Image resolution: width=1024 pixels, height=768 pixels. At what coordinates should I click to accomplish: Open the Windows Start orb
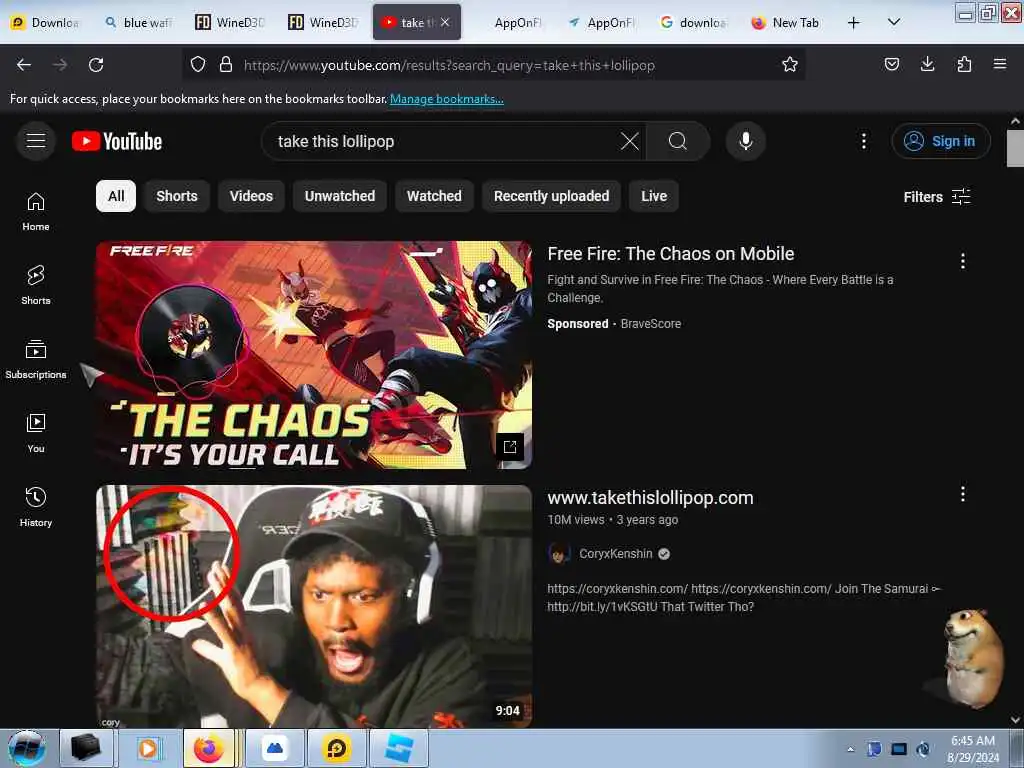[x=27, y=748]
